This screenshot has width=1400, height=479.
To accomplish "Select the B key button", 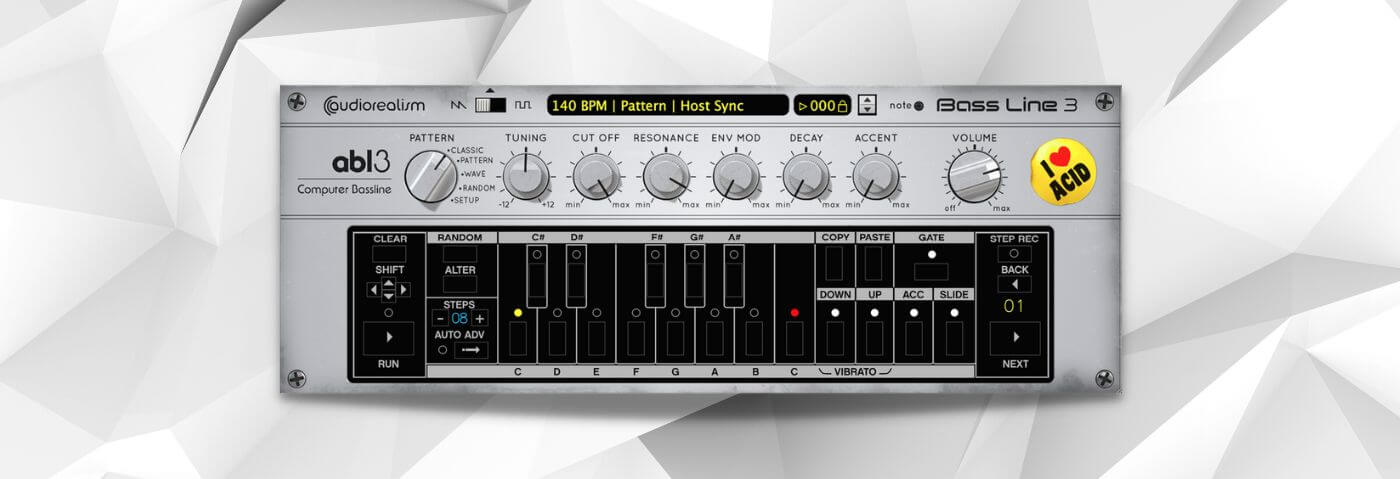I will click(x=755, y=338).
